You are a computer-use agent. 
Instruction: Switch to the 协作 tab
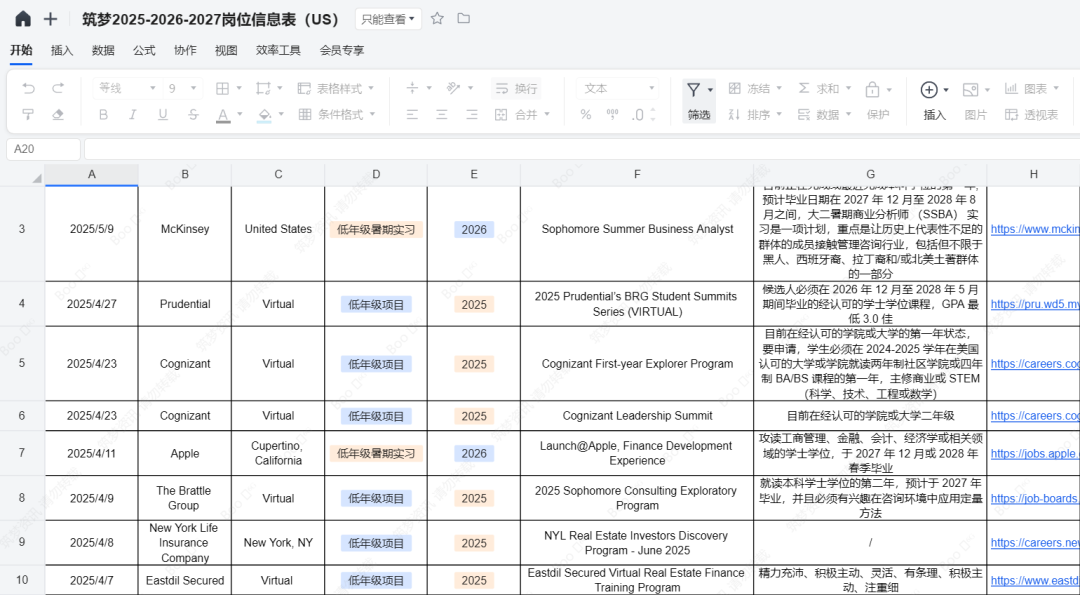[185, 50]
